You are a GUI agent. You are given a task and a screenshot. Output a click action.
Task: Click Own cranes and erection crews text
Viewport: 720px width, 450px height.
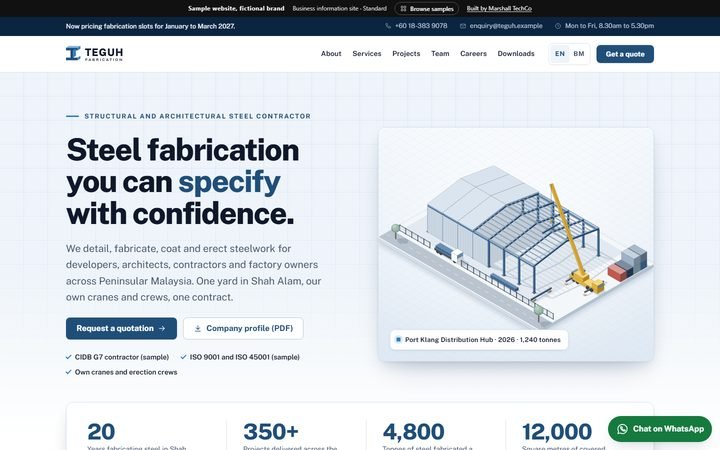pyautogui.click(x=126, y=372)
